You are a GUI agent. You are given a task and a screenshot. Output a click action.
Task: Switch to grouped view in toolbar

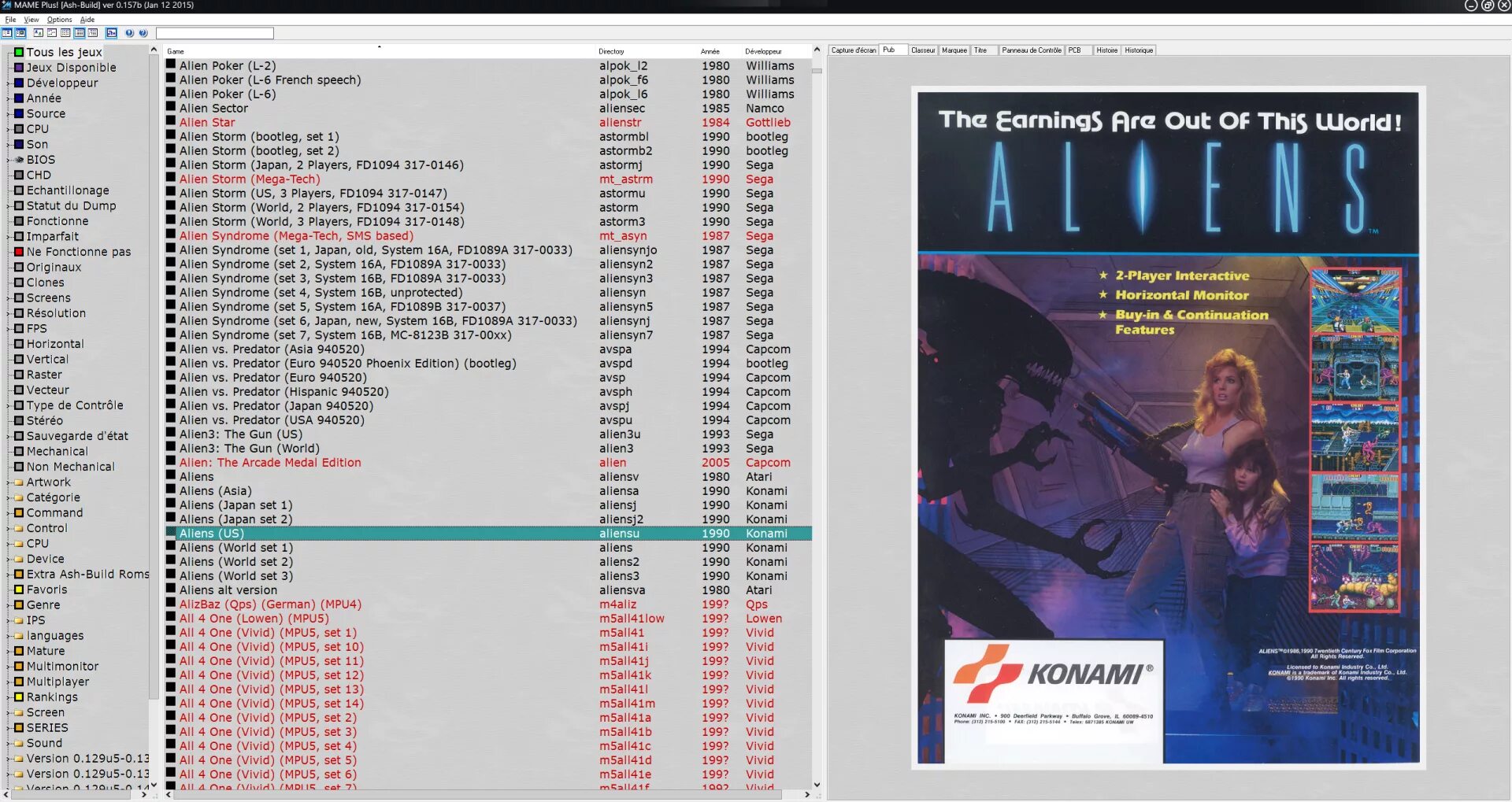tap(93, 33)
